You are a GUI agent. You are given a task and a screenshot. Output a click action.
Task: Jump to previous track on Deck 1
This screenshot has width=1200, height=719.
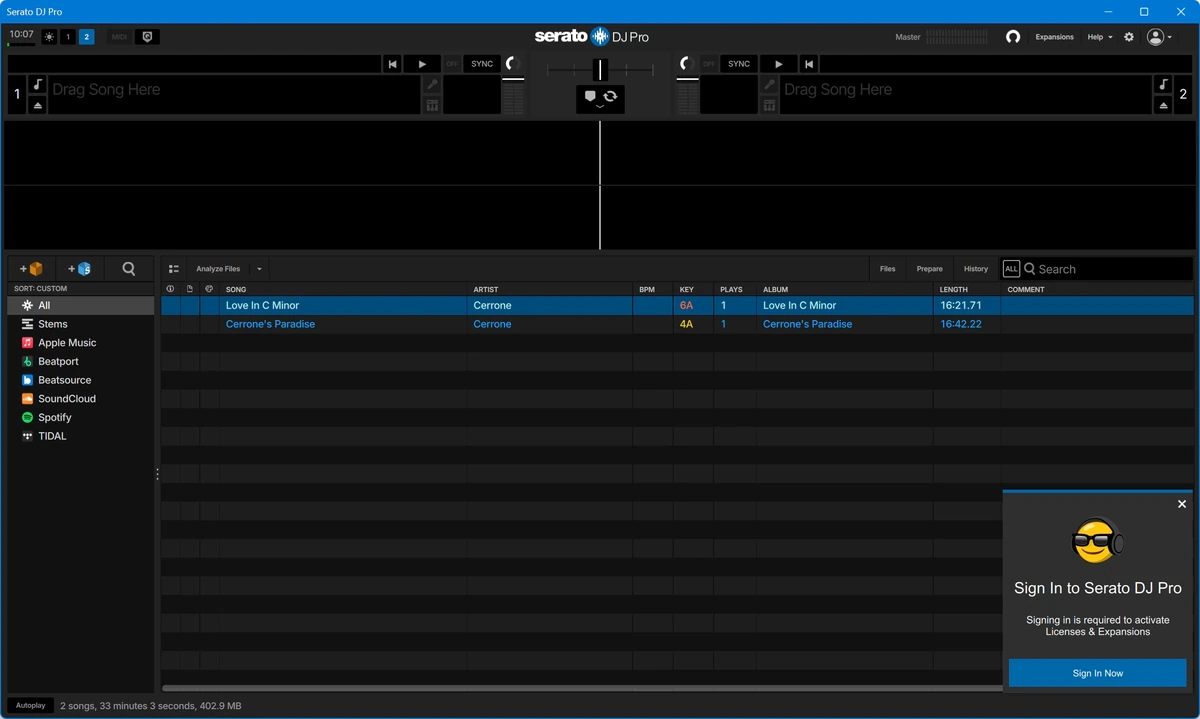click(392, 64)
